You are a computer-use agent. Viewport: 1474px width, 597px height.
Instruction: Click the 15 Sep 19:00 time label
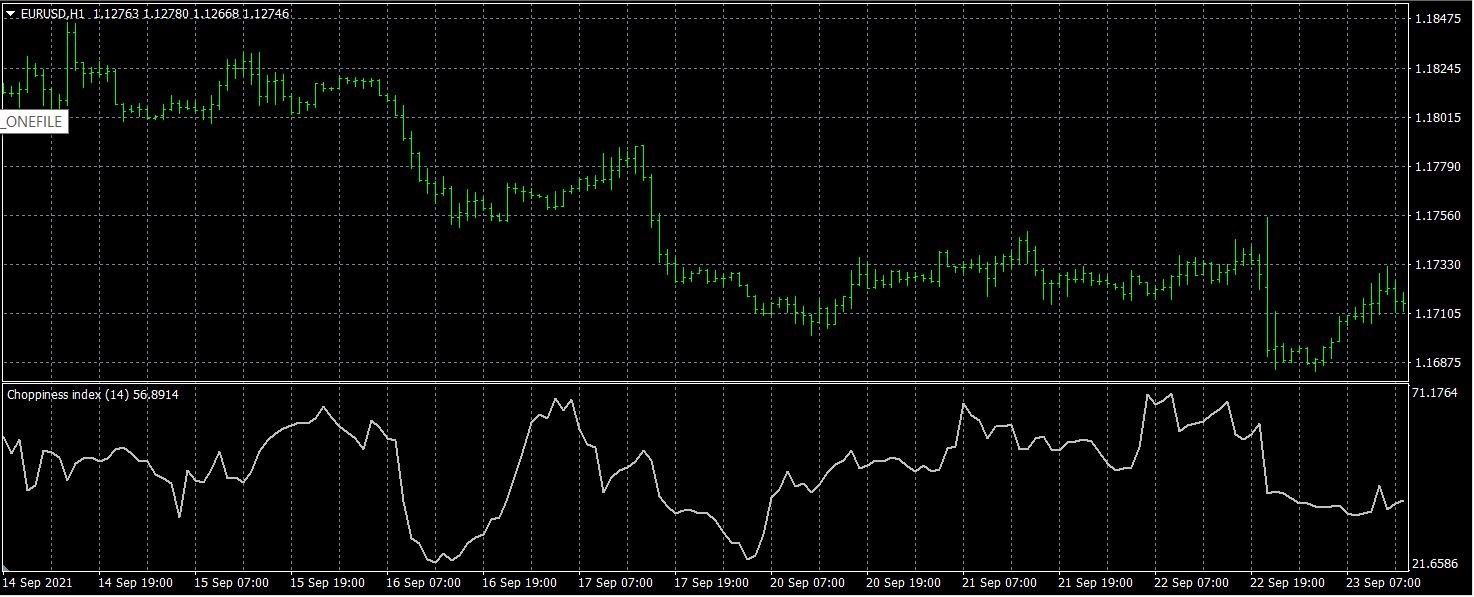(x=327, y=583)
